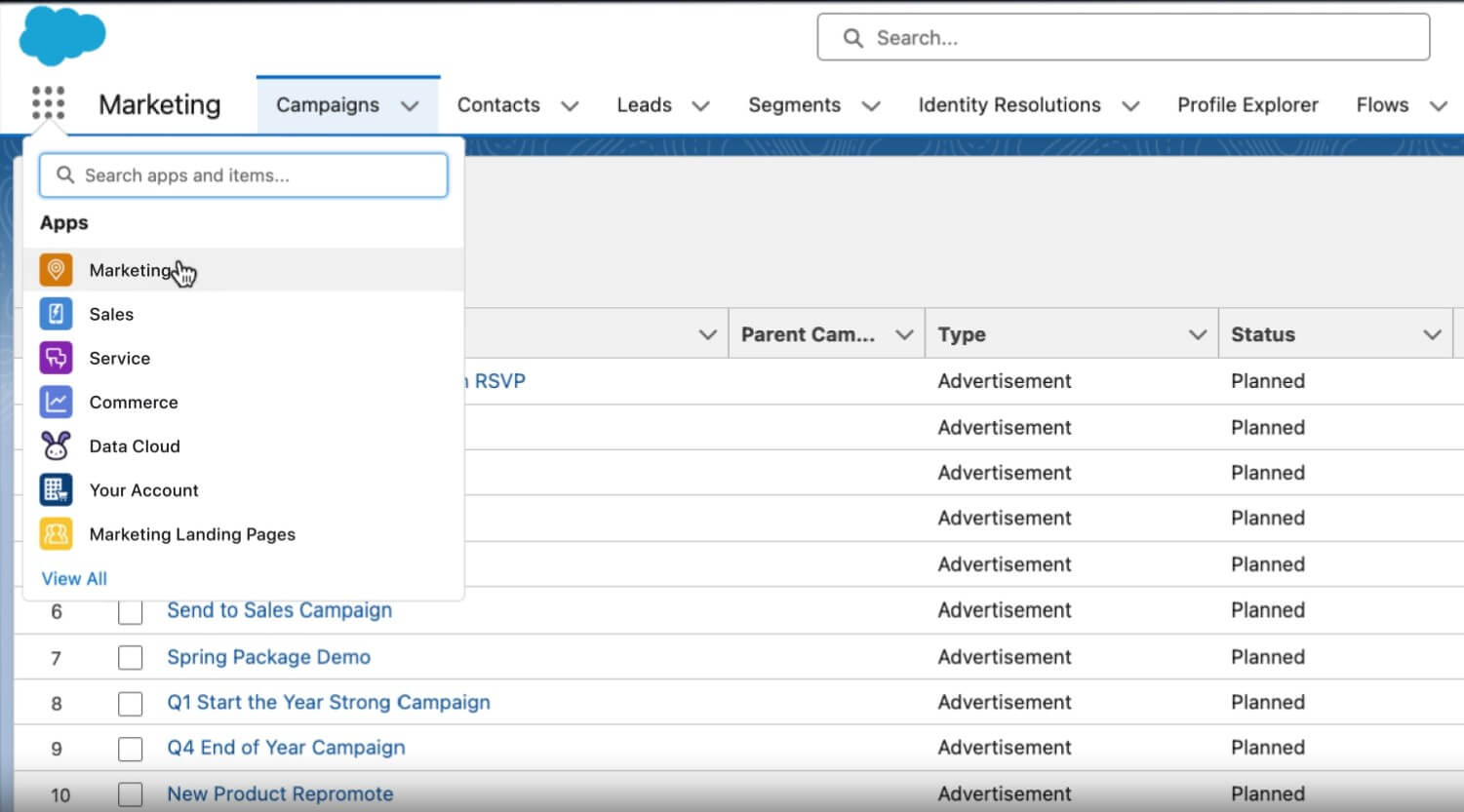The image size is (1464, 812).
Task: Click View All apps link
Action: click(74, 578)
